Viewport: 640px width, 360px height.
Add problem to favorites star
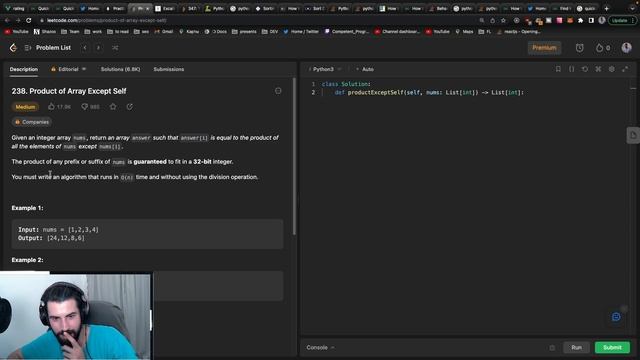click(113, 107)
